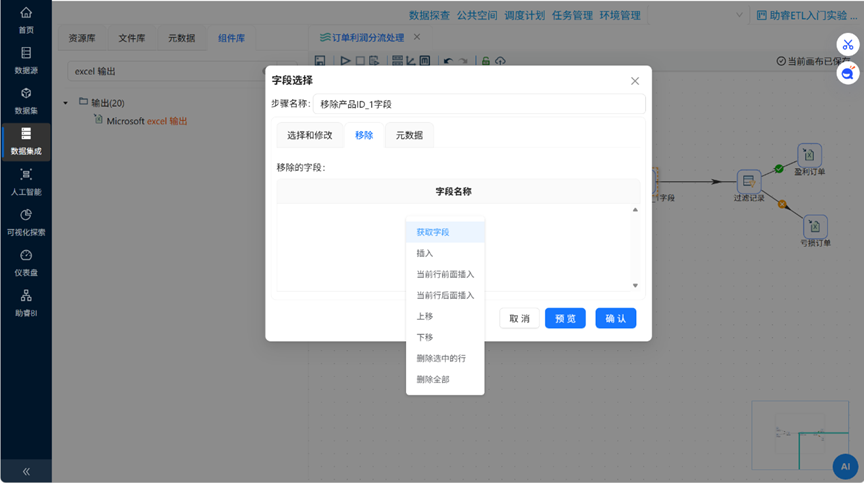864x483 pixels.
Task: Switch to the 移除 tab
Action: pos(364,135)
